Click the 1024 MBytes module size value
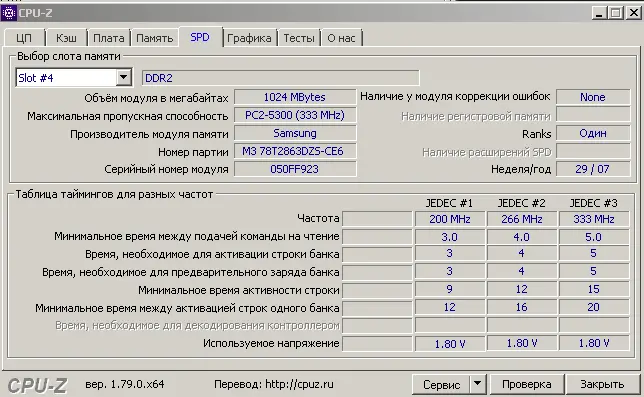This screenshot has height=397, width=644. 295,97
